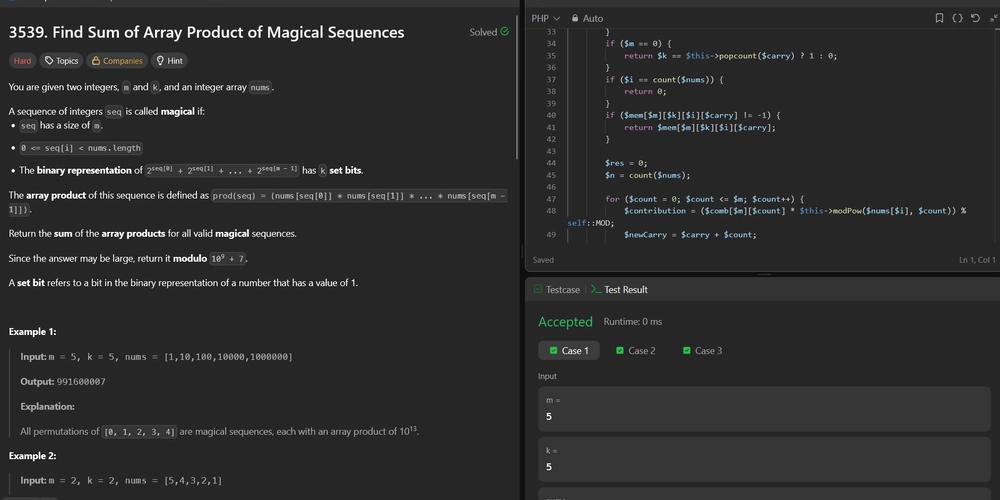Open the PHP language dropdown
The image size is (1000, 500).
click(545, 18)
